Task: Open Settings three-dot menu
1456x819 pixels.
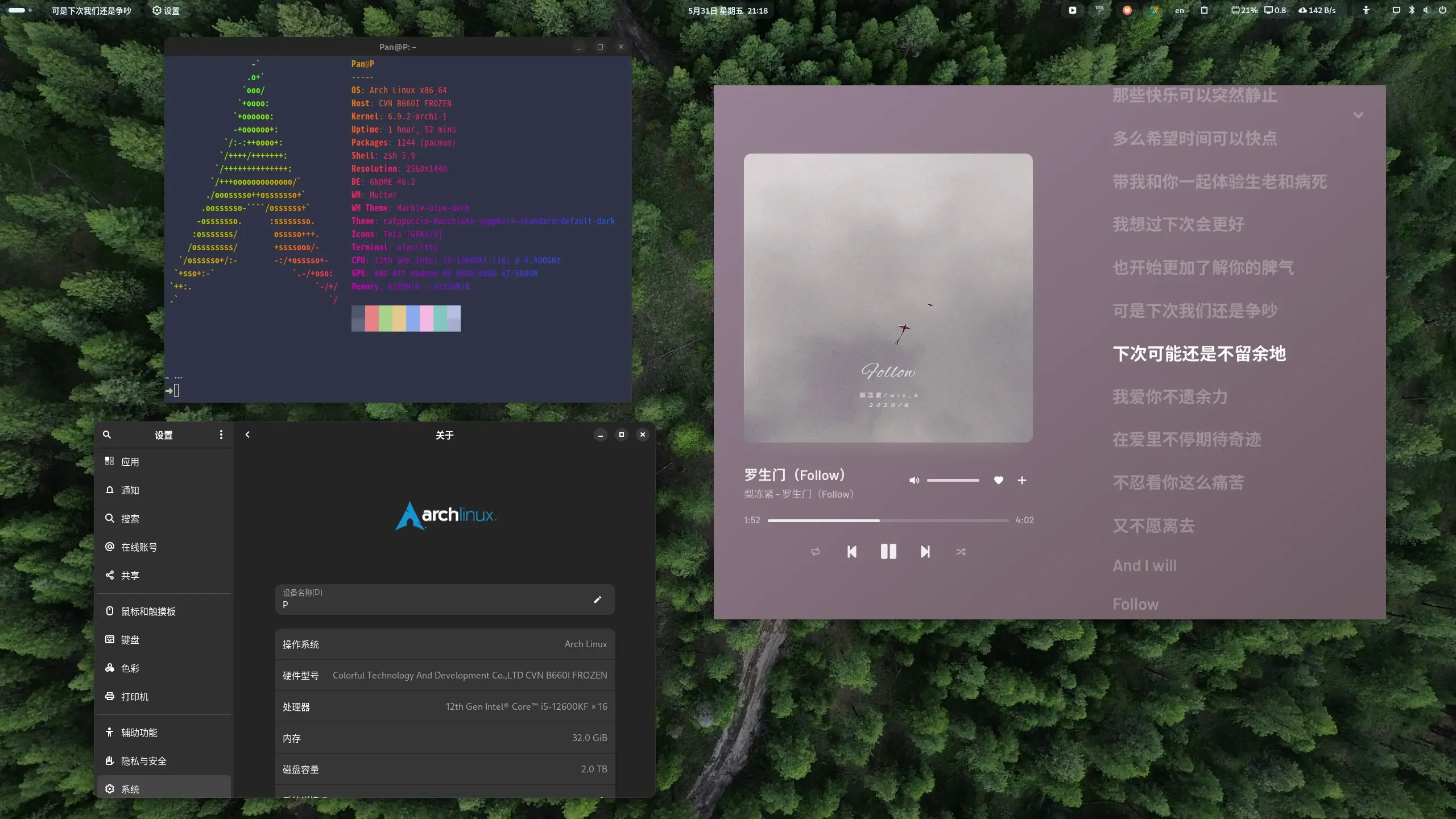Action: [221, 435]
